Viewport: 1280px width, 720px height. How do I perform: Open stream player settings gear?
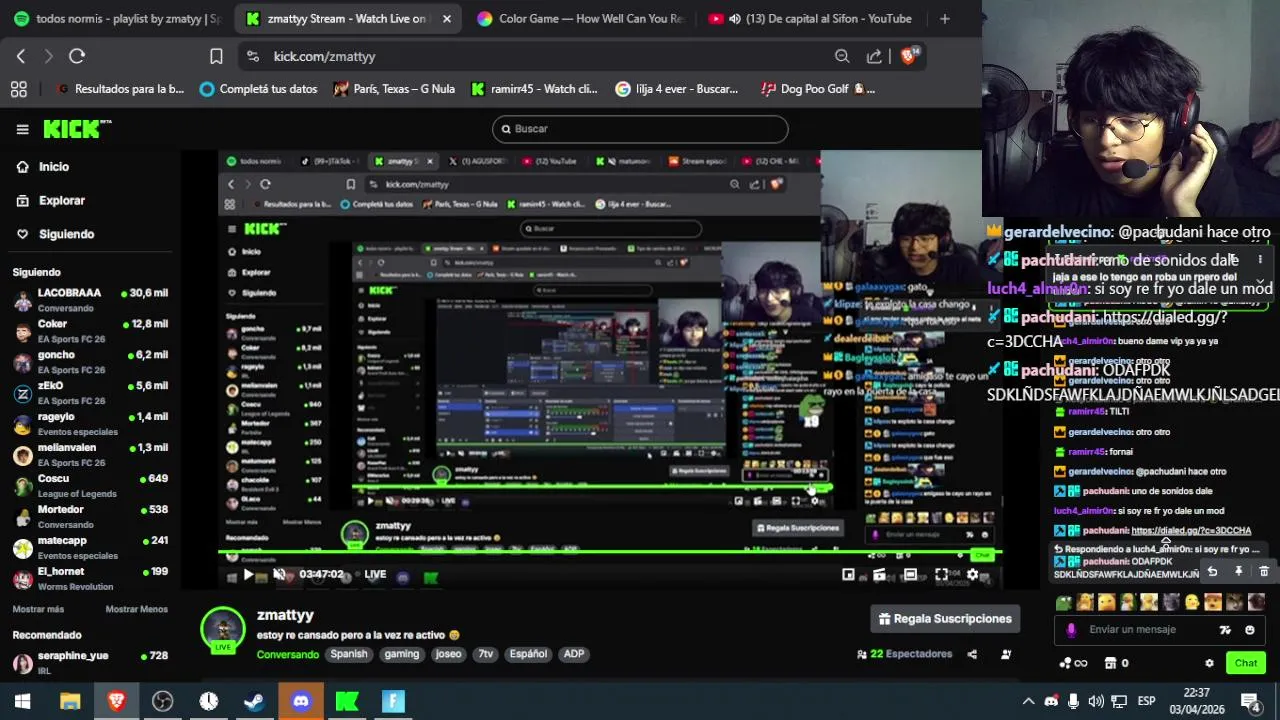point(972,575)
